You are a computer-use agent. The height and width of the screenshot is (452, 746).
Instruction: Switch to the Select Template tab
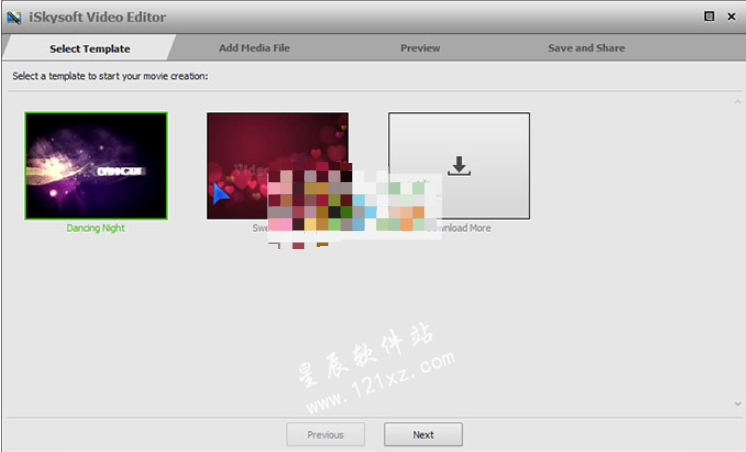89,48
